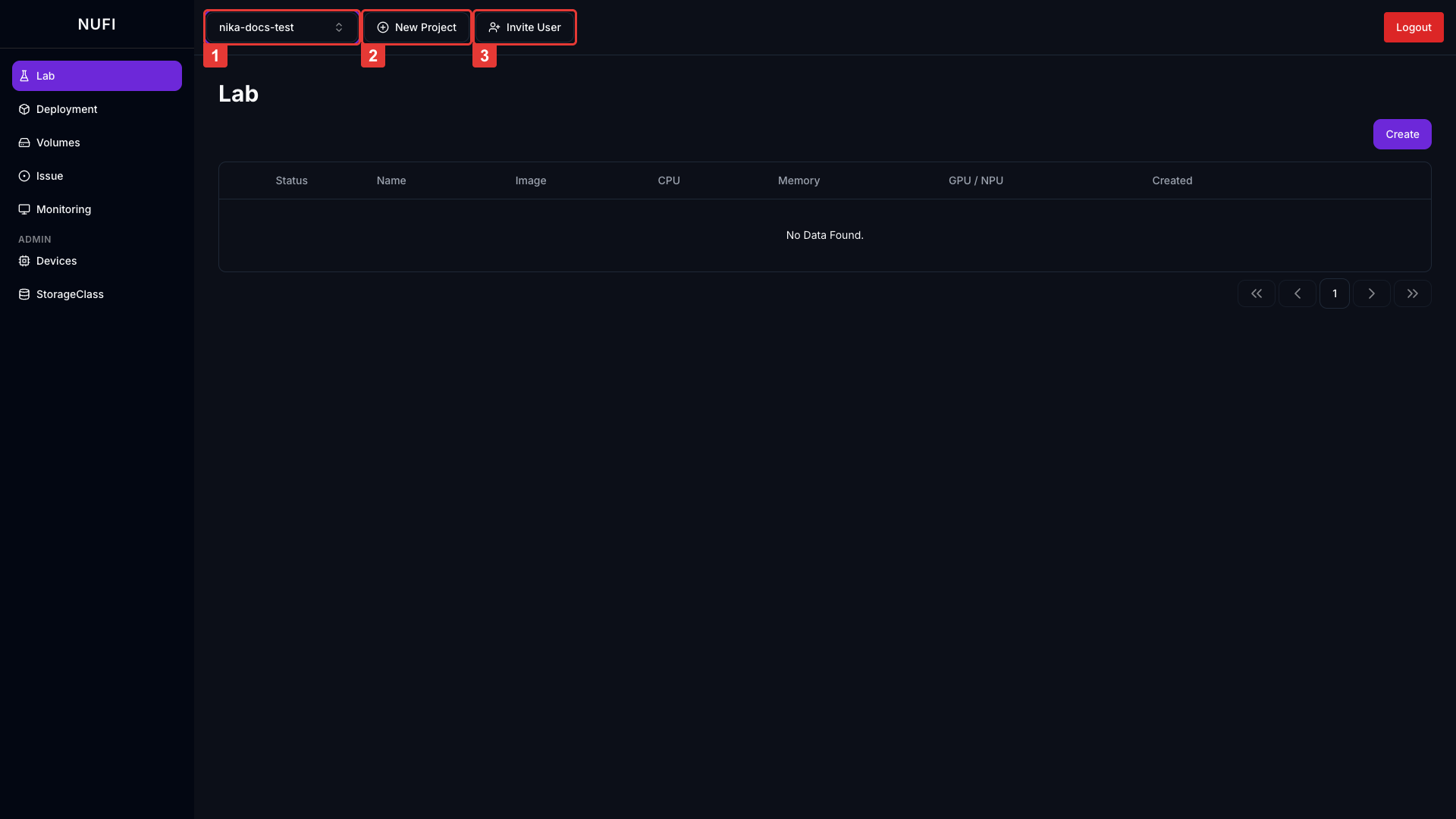Click the StorageClass database icon
1456x819 pixels.
click(x=24, y=294)
